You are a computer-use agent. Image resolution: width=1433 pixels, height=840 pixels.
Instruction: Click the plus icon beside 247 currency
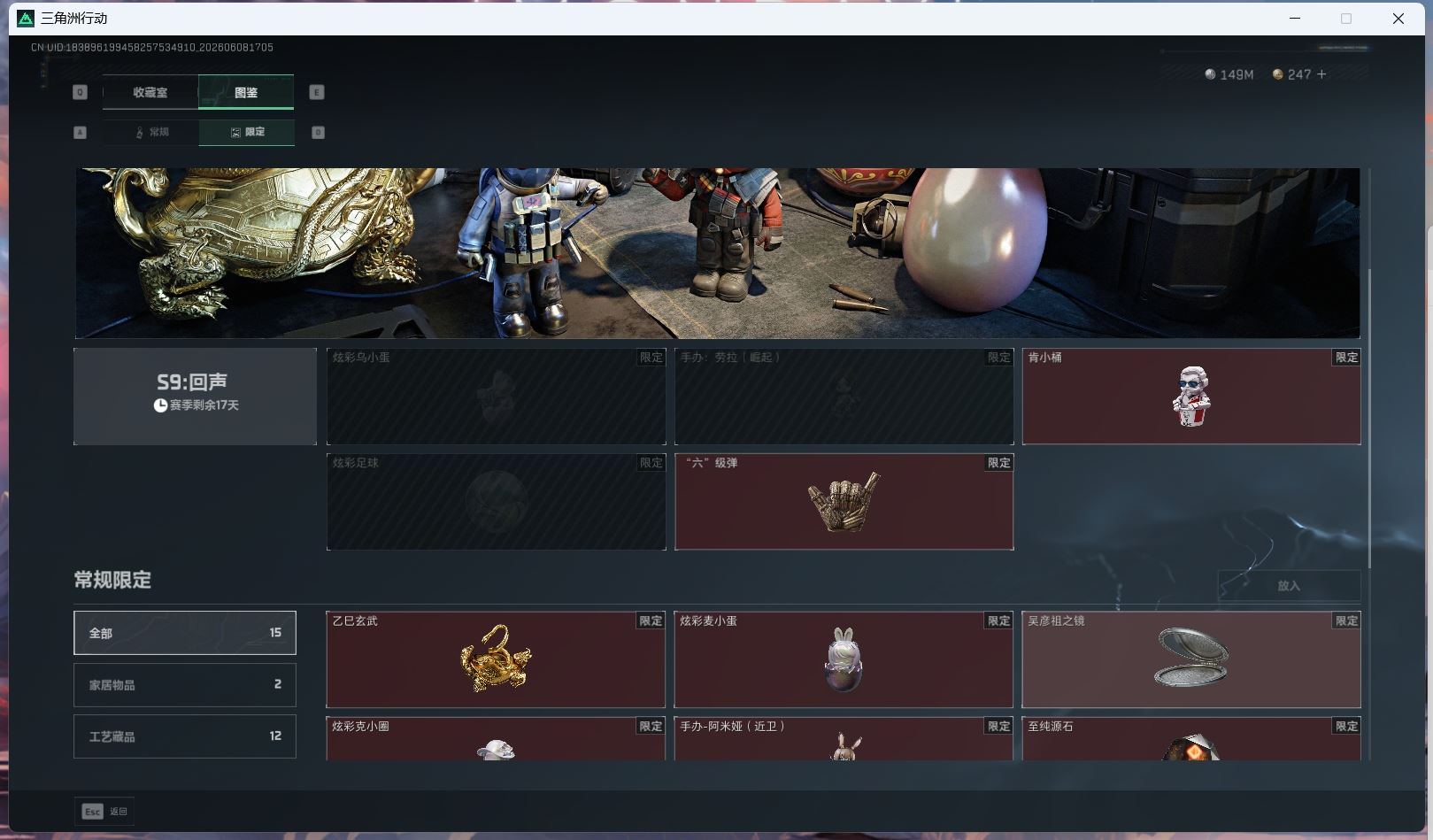(1321, 74)
